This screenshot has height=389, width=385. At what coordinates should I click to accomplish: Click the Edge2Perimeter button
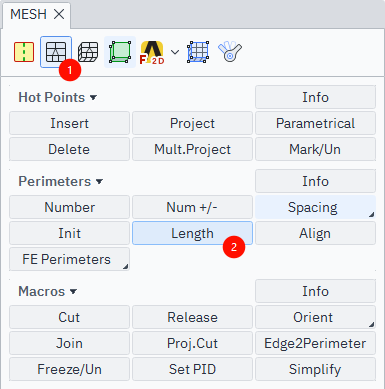(x=315, y=343)
